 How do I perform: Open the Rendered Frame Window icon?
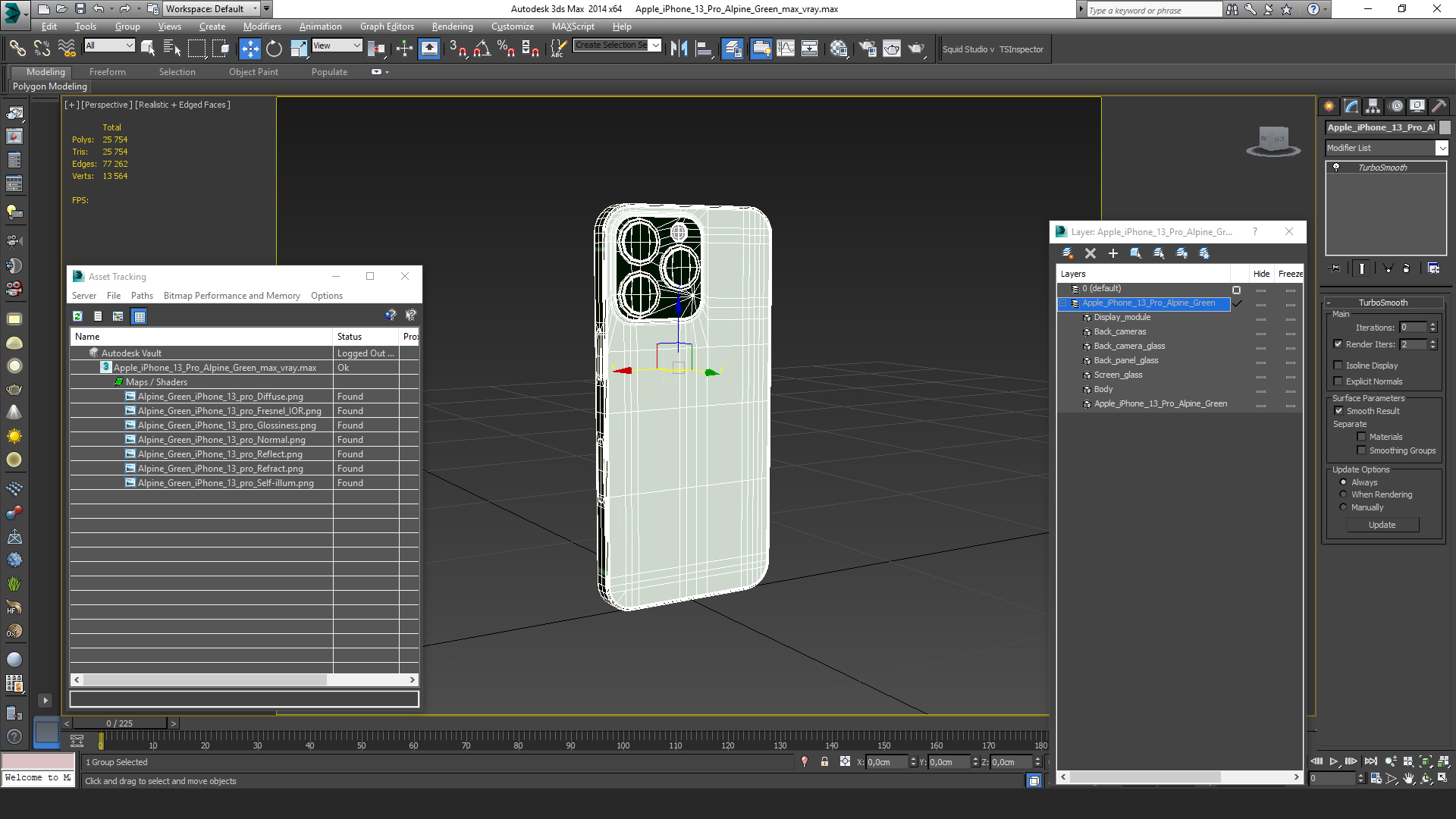point(892,49)
